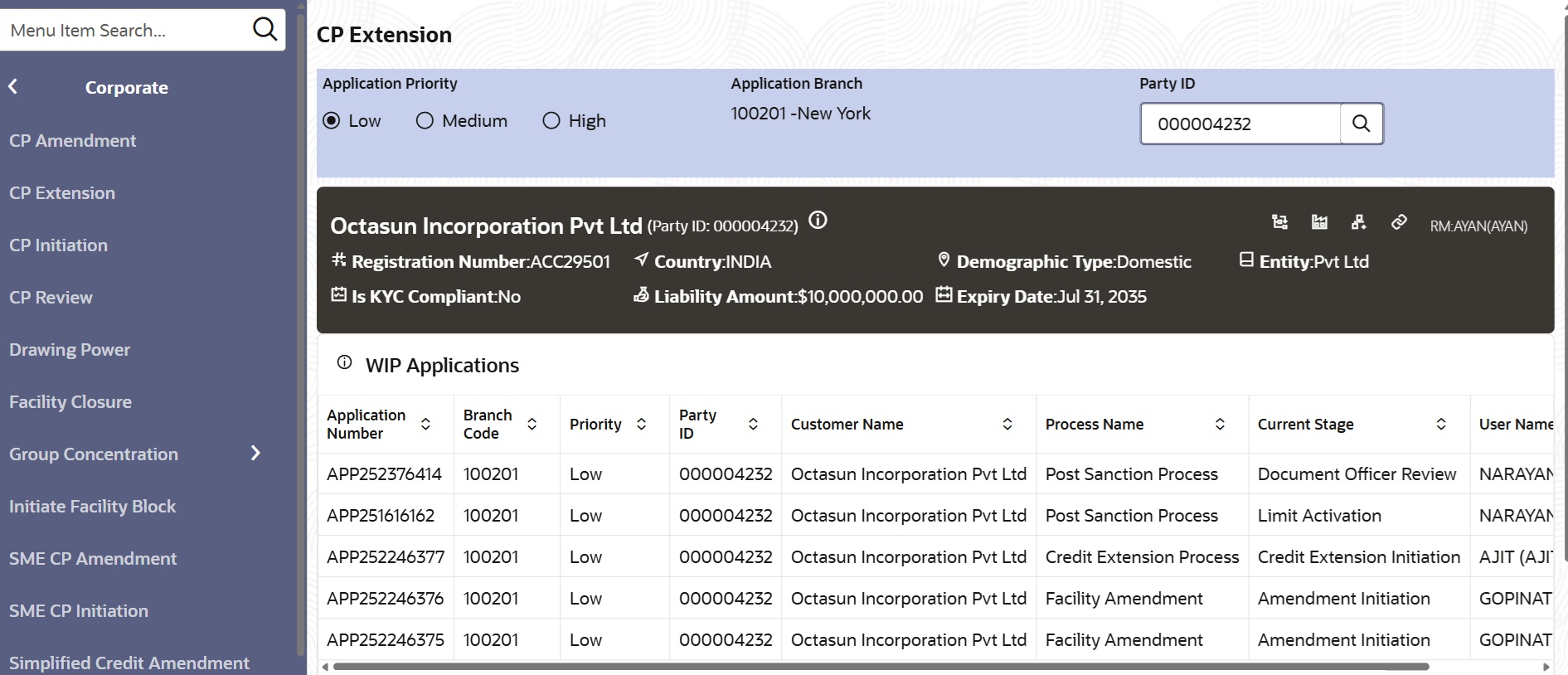Image resolution: width=1568 pixels, height=675 pixels.
Task: Click the Registration Number hash icon
Action: (338, 260)
